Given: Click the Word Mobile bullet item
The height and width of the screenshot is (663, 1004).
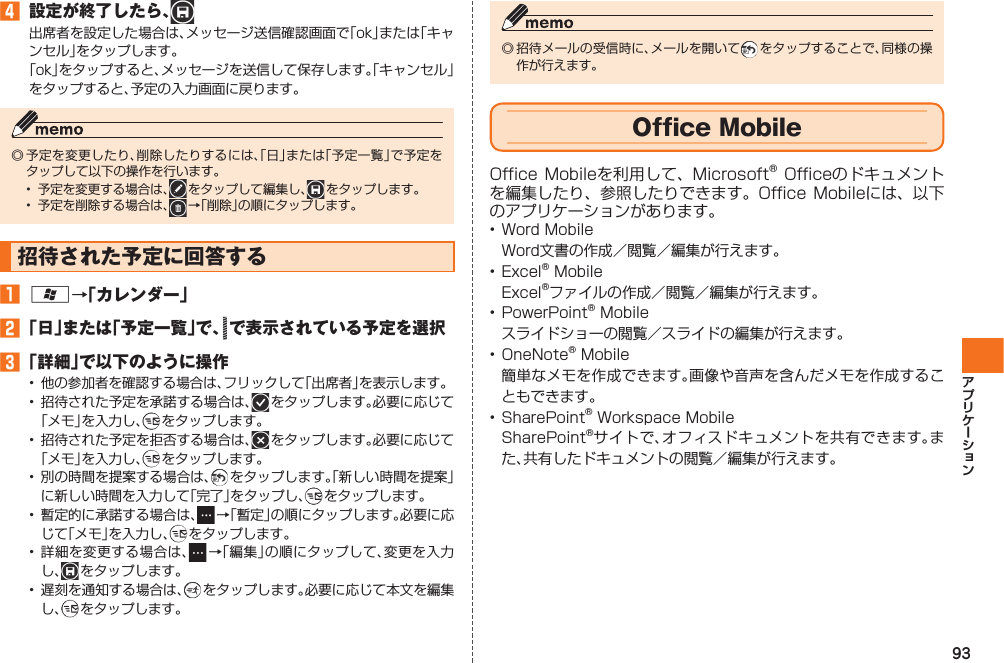Looking at the screenshot, I should [547, 229].
